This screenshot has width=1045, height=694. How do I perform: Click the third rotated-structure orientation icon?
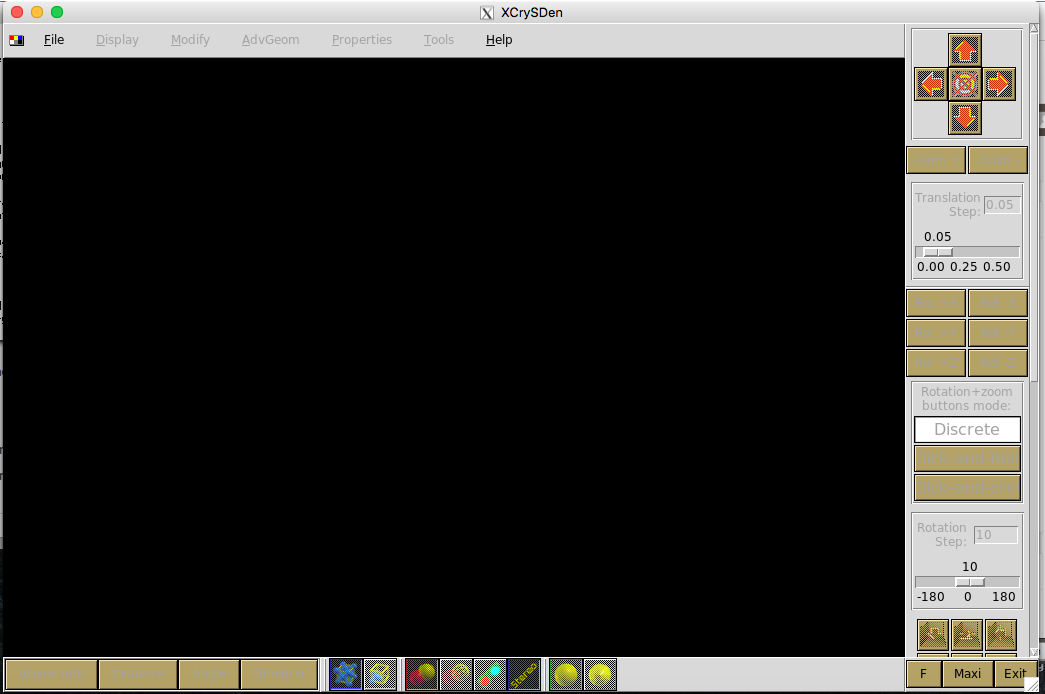(1000, 635)
